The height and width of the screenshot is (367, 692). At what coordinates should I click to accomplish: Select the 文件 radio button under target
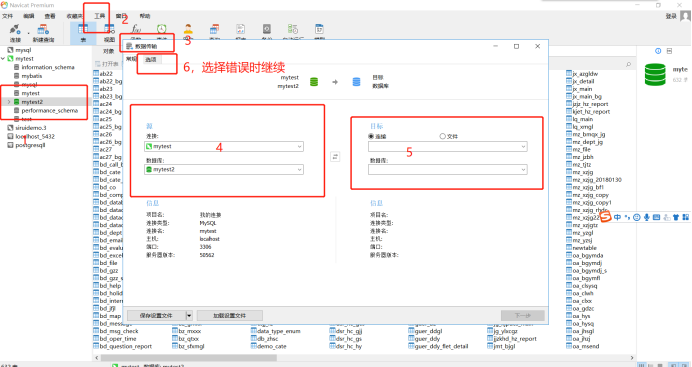pyautogui.click(x=442, y=136)
